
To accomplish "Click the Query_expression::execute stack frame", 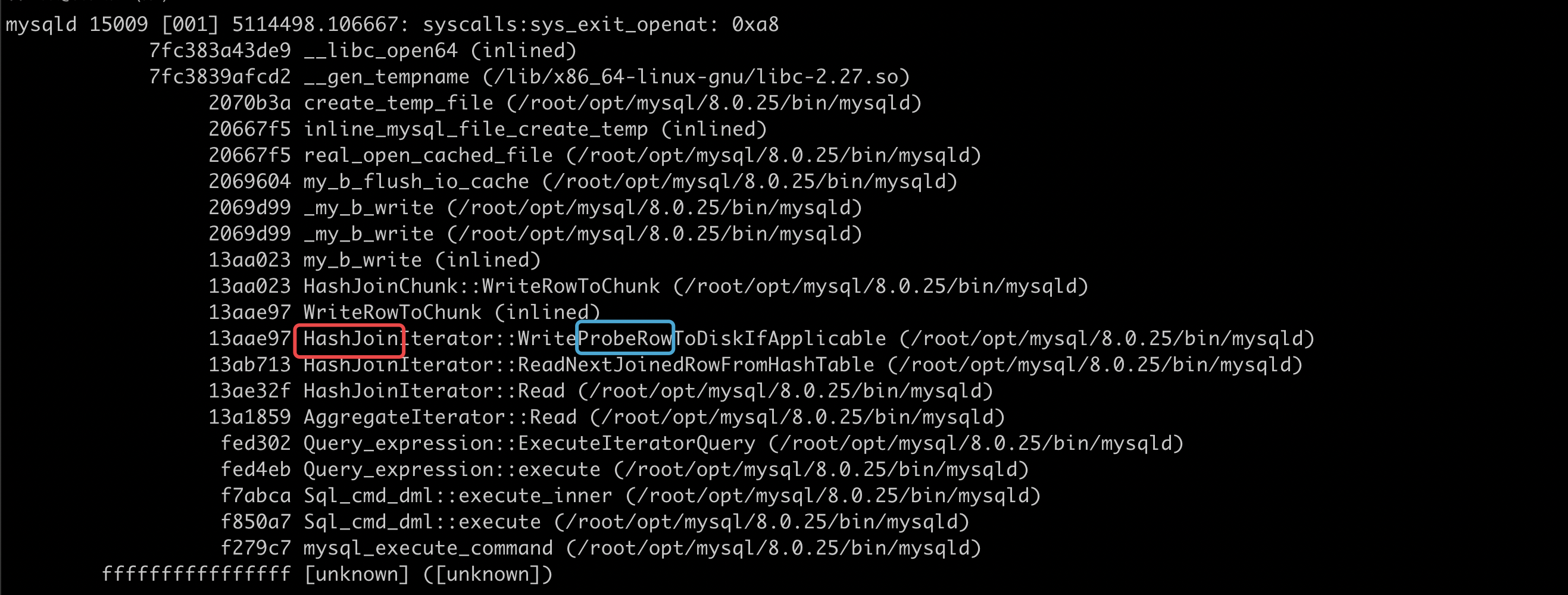I will 452,469.
